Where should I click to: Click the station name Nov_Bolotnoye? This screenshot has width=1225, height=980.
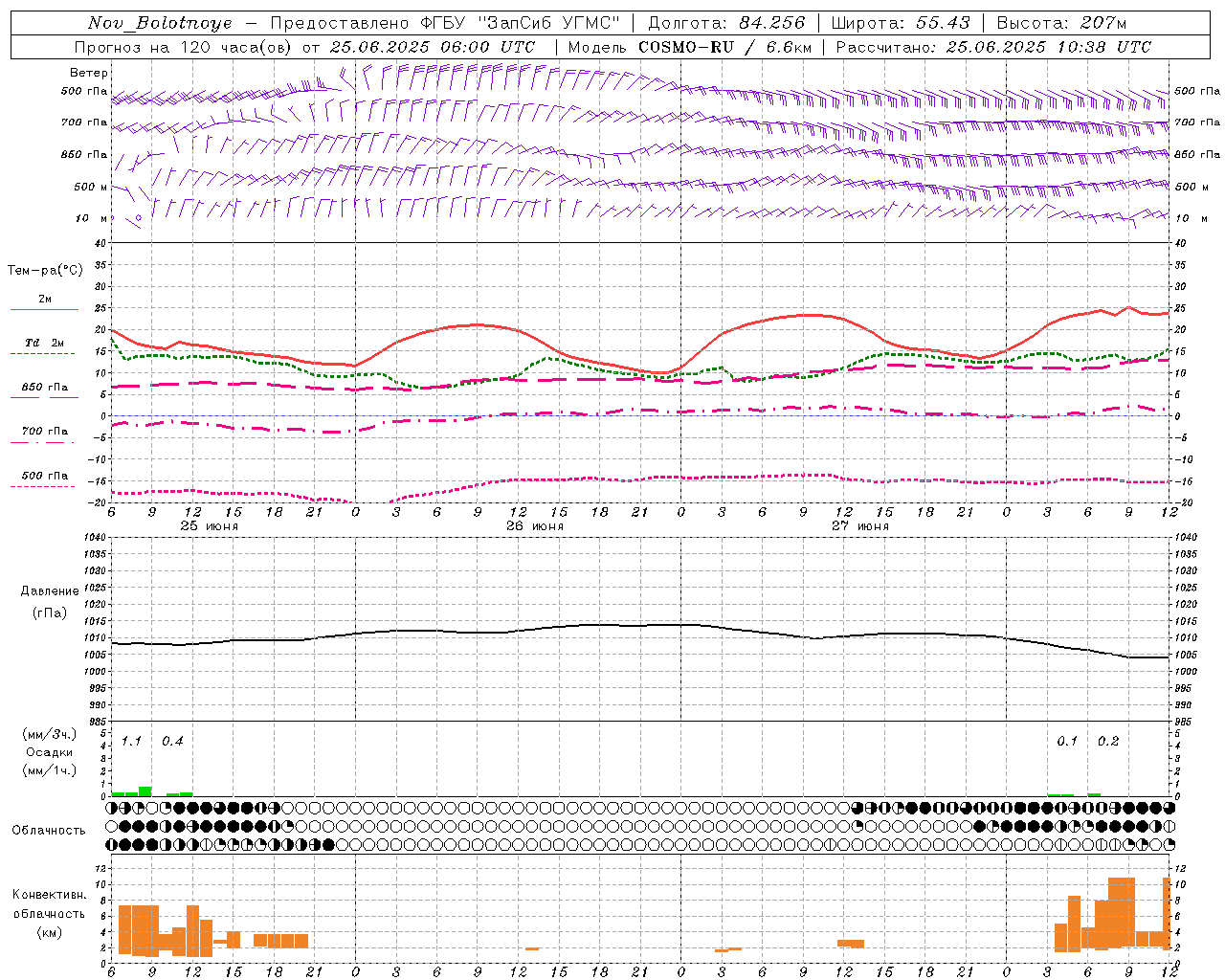pyautogui.click(x=160, y=23)
